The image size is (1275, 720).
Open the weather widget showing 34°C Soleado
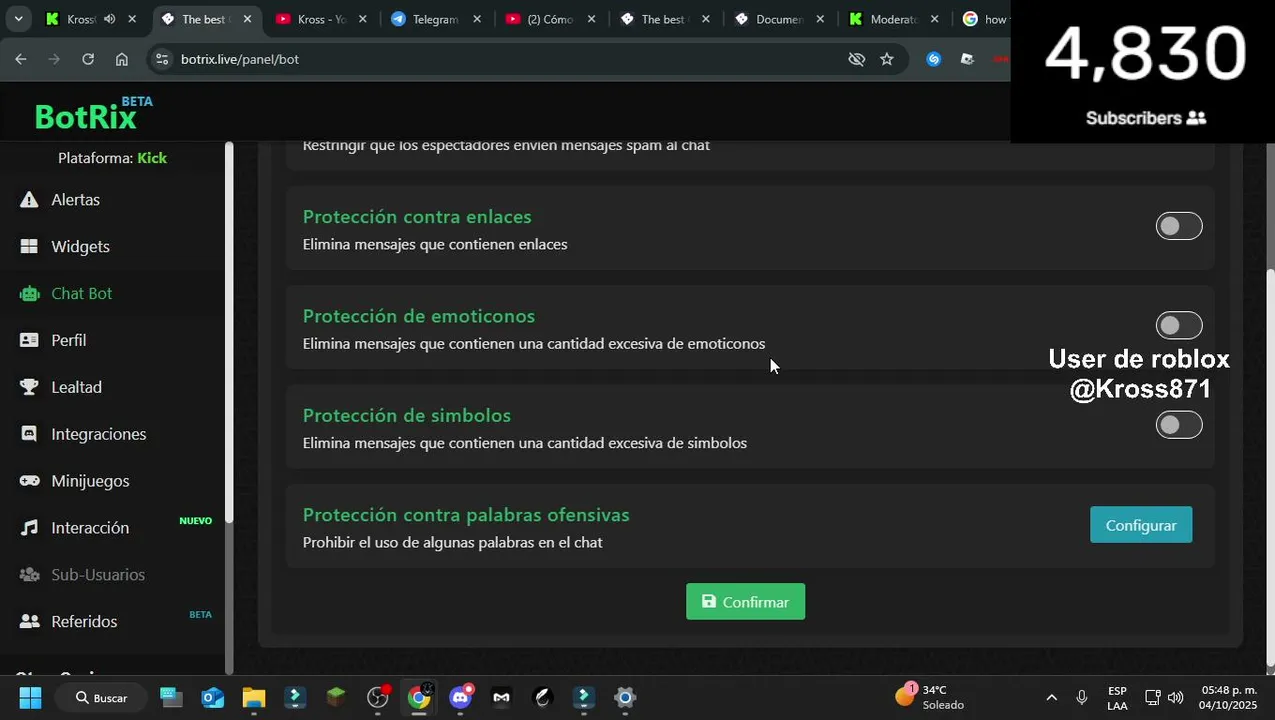click(x=930, y=697)
